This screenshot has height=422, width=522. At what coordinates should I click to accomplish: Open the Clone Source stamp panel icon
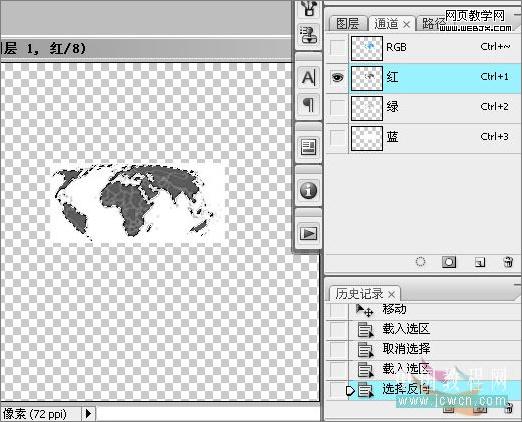(x=309, y=34)
